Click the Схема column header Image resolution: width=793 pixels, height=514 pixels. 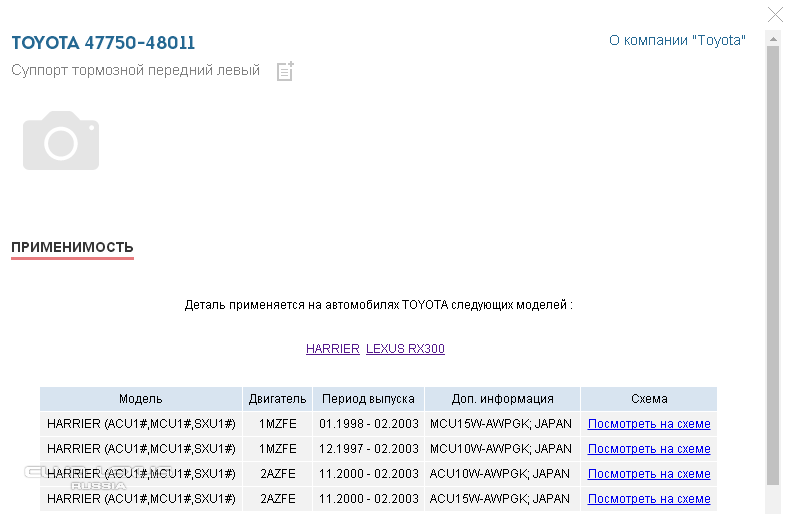pyautogui.click(x=649, y=399)
